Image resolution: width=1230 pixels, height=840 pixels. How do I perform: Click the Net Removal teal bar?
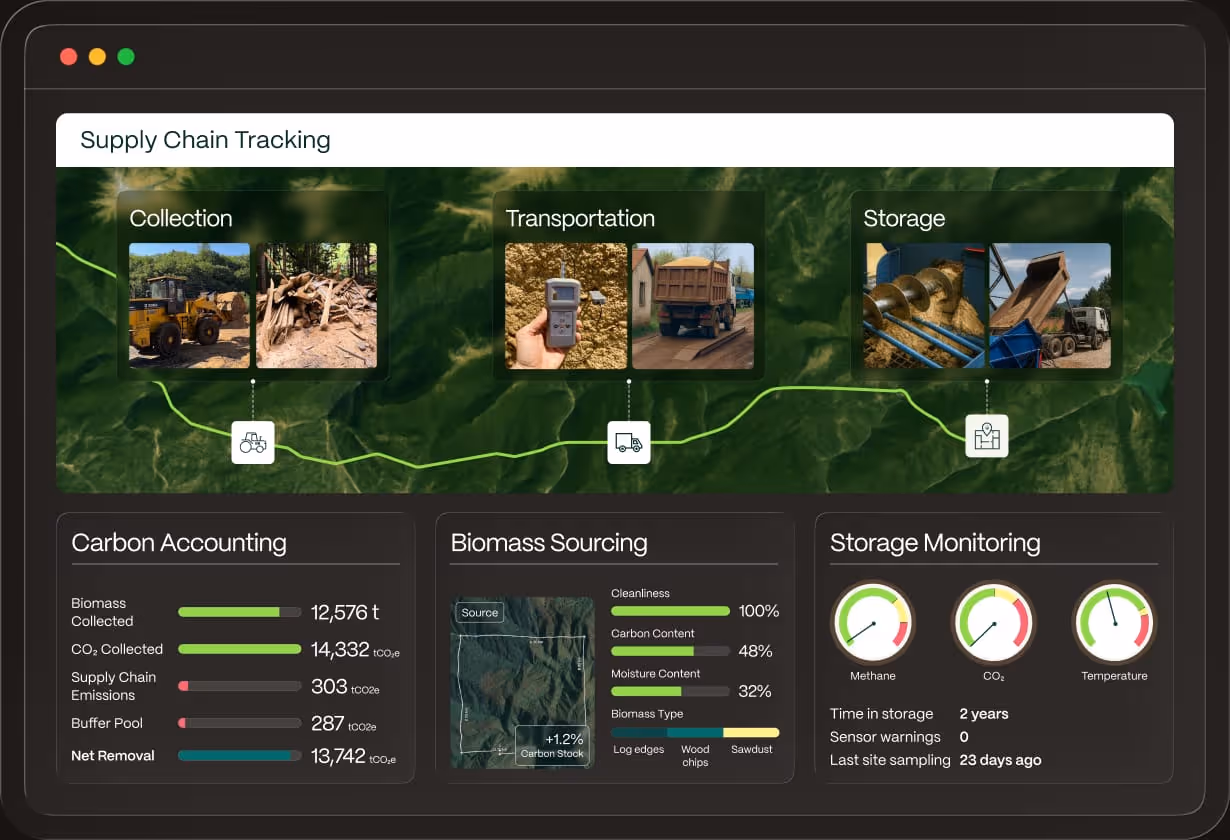point(240,756)
